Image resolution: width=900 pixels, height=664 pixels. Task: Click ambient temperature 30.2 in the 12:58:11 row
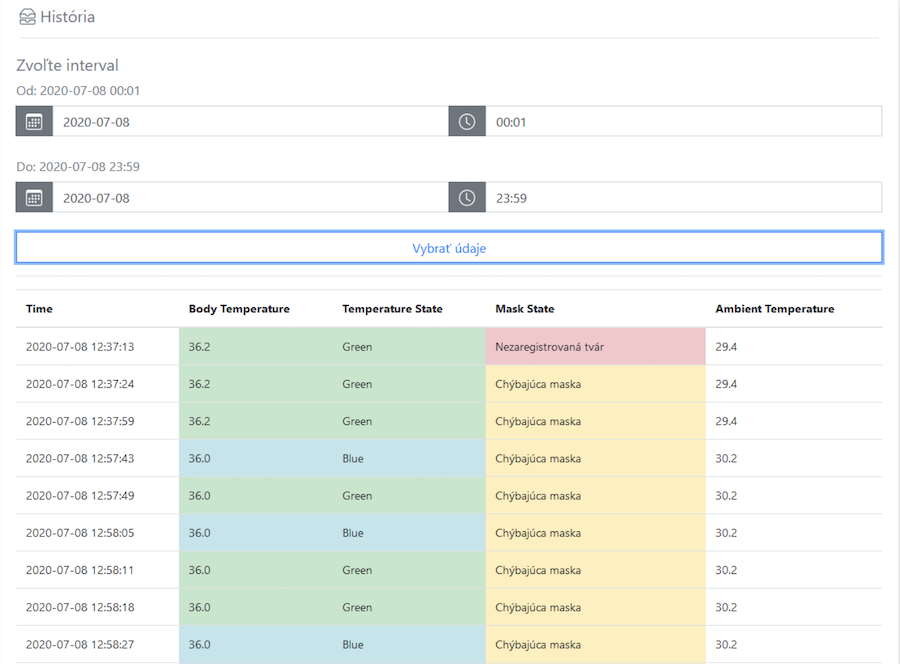point(726,570)
